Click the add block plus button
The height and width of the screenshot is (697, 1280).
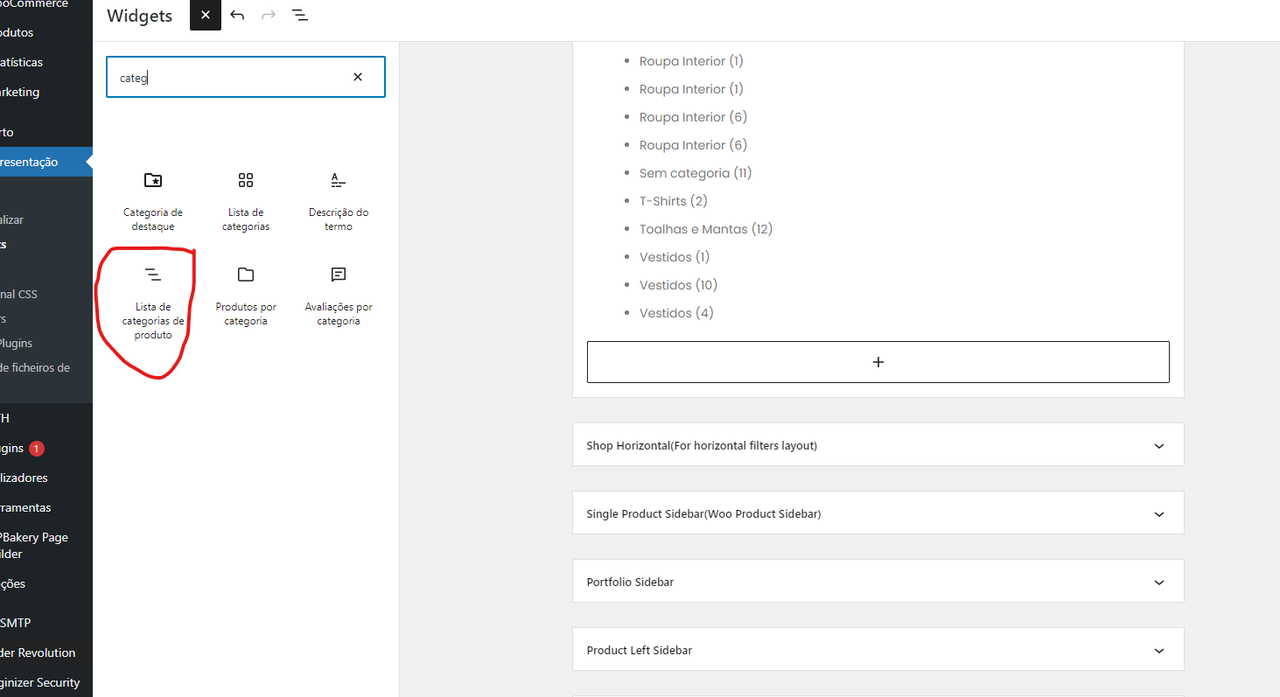tap(878, 362)
